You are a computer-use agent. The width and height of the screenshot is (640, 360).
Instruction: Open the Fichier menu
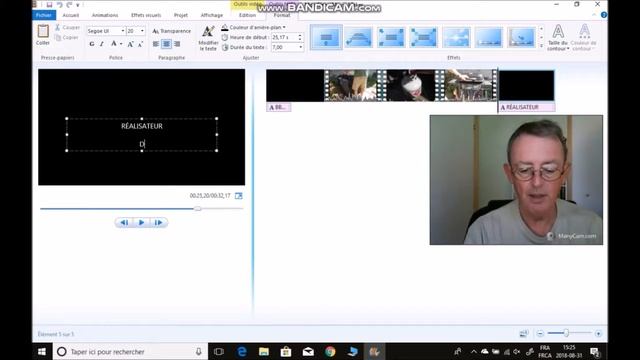pos(44,15)
